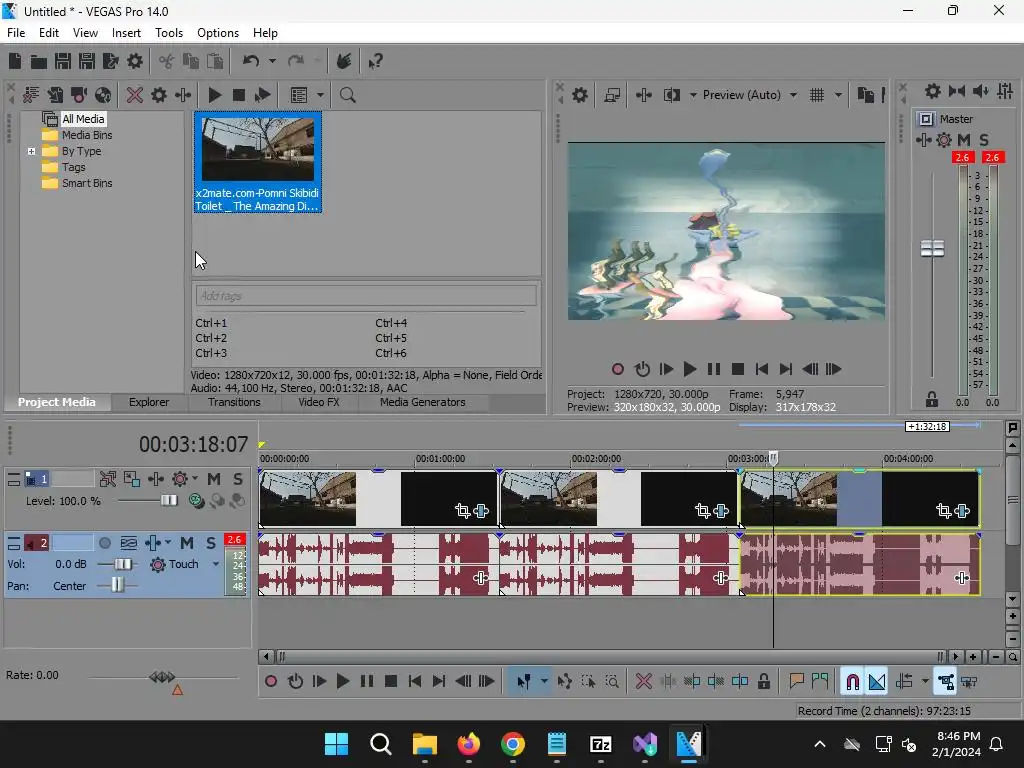Viewport: 1024px width, 768px height.
Task: Toggle Mute on the Master bus
Action: [964, 140]
